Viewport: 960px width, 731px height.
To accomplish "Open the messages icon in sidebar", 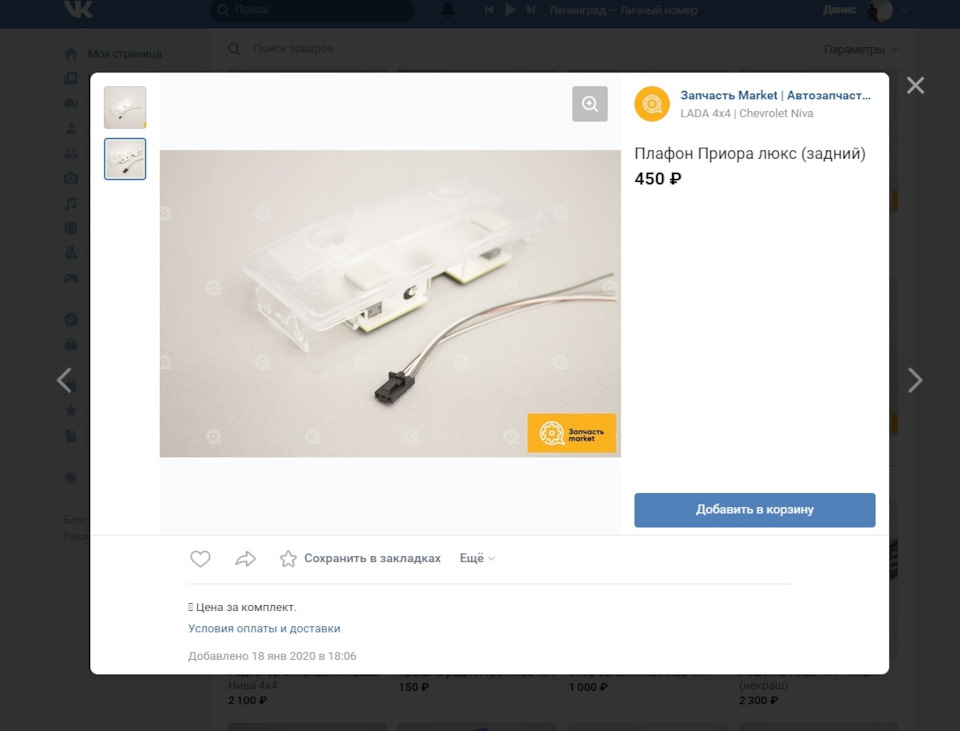I will (71, 103).
